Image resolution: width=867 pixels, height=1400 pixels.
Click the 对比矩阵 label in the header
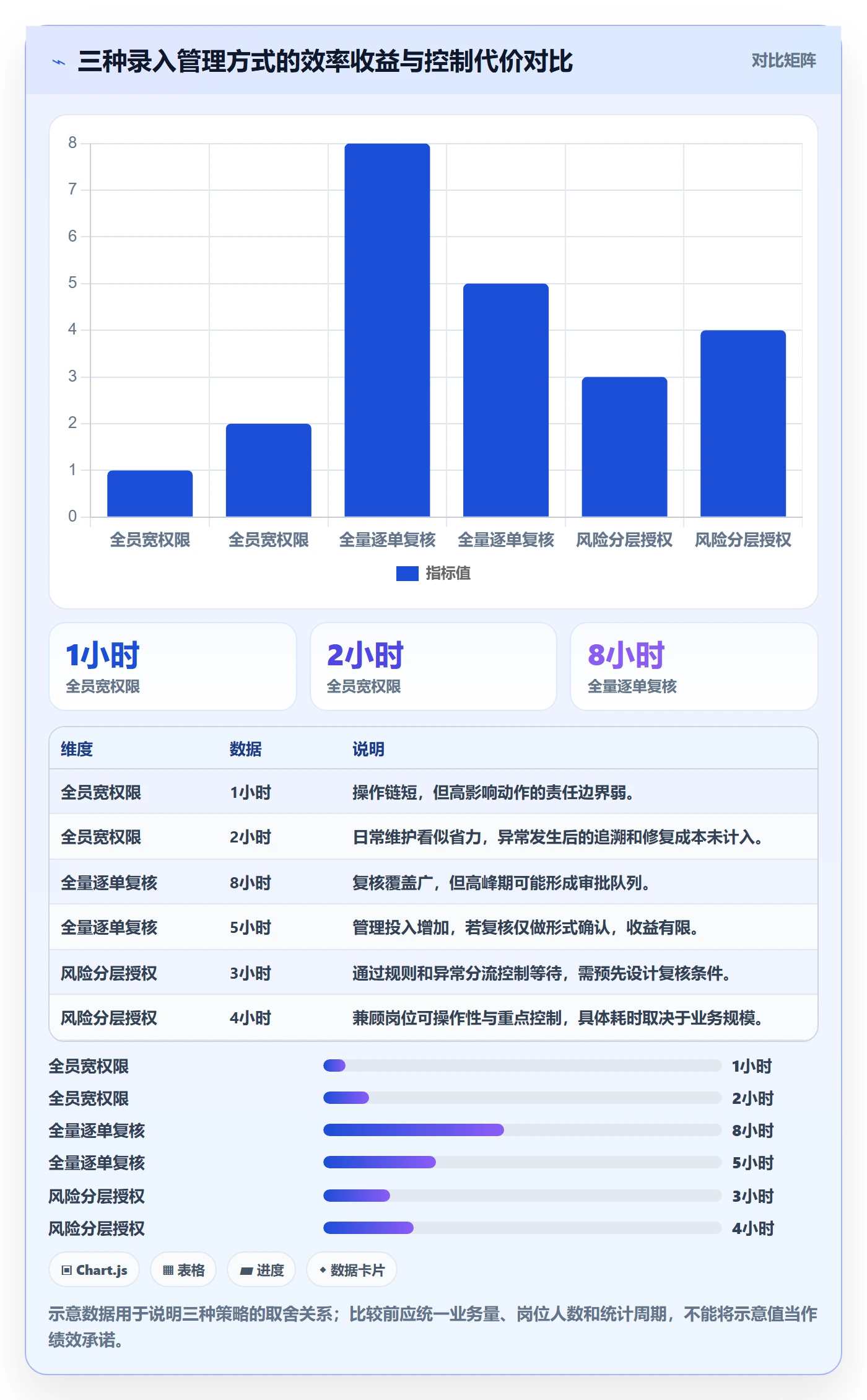pos(783,61)
